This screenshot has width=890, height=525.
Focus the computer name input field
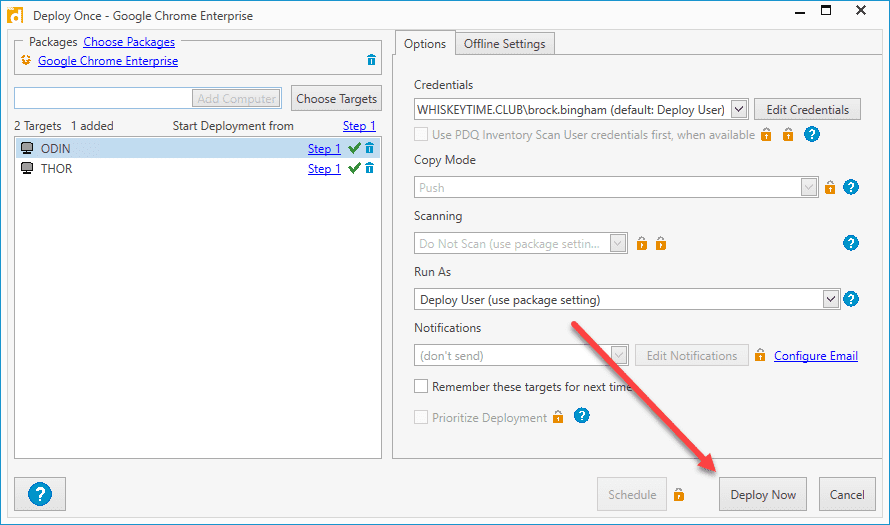pyautogui.click(x=103, y=98)
